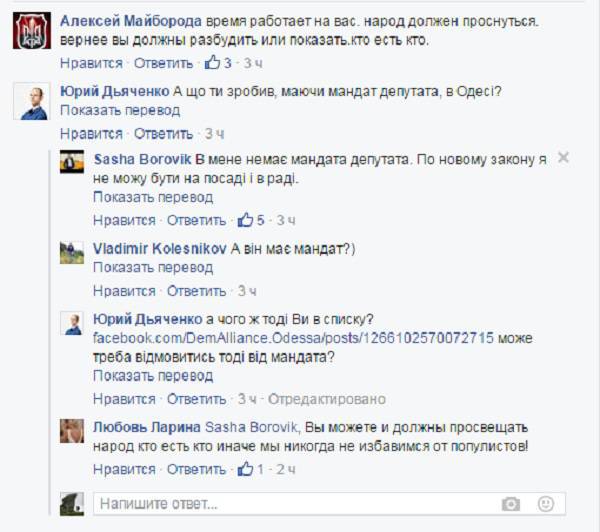Click thumbs-up icon on Любовь Ларина's comment
This screenshot has width=600, height=532.
point(245,469)
